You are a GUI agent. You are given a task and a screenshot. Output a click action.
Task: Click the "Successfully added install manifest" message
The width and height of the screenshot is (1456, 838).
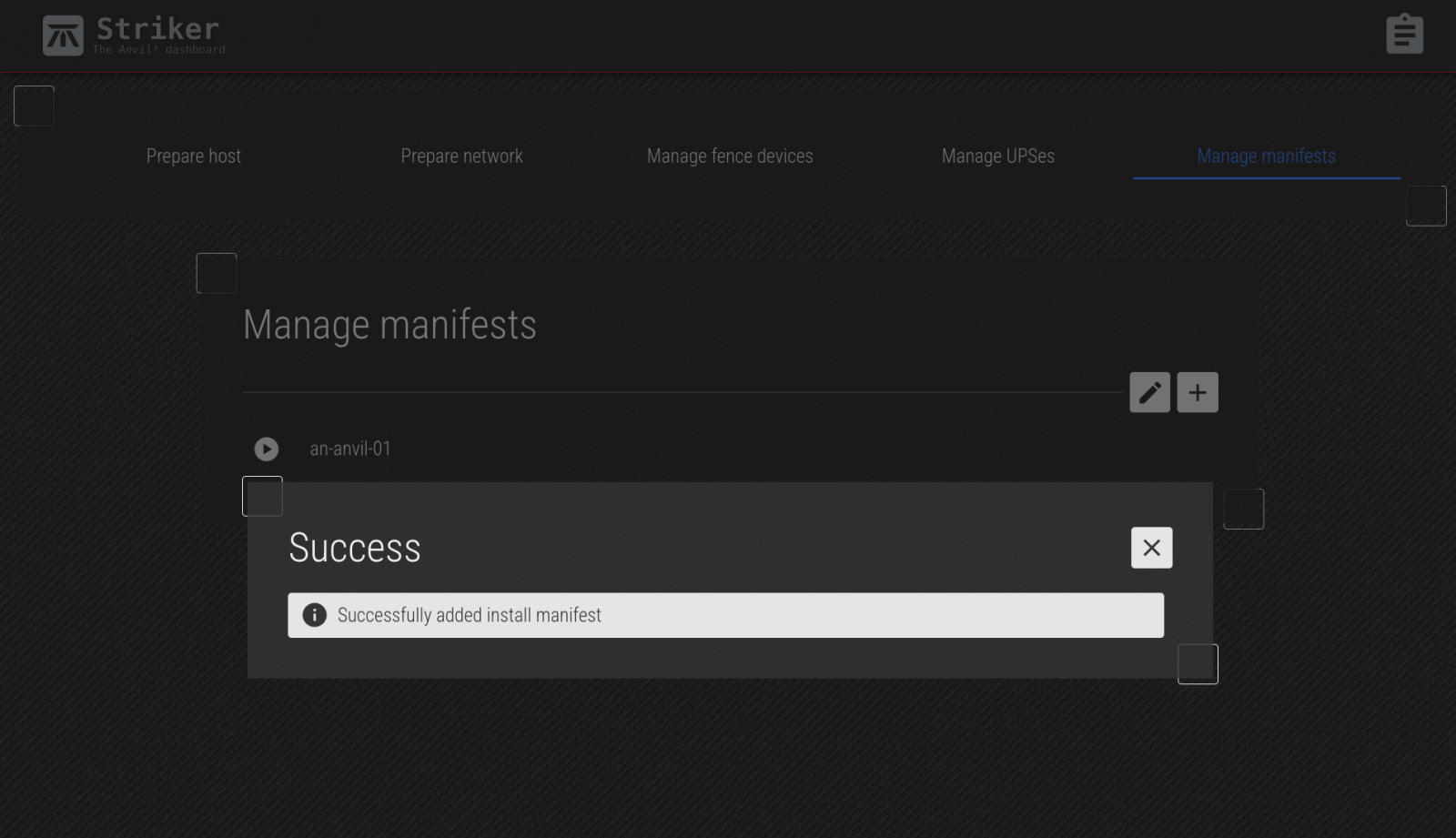point(469,615)
